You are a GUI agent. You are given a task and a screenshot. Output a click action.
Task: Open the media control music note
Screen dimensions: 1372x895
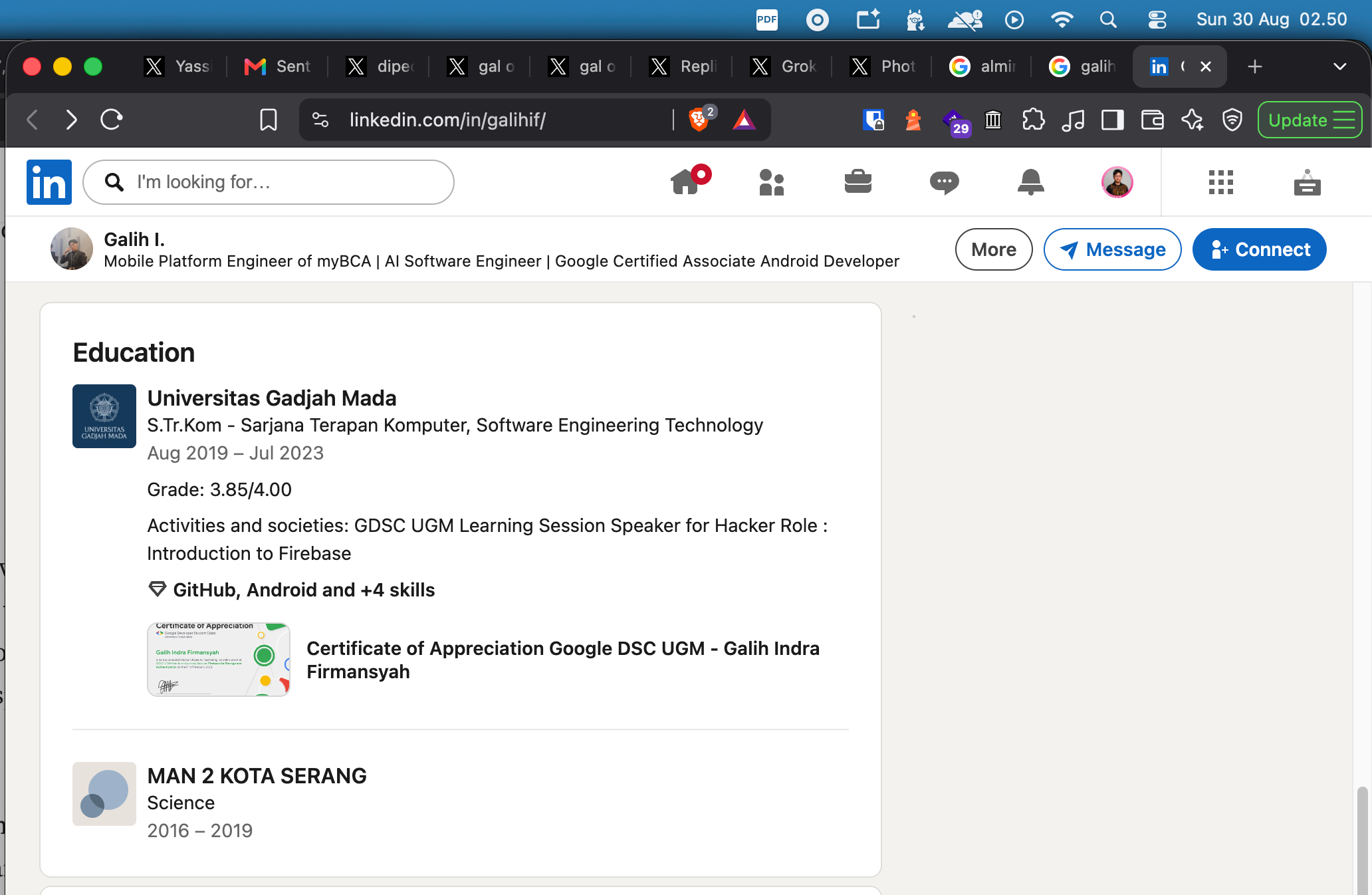pyautogui.click(x=1073, y=120)
